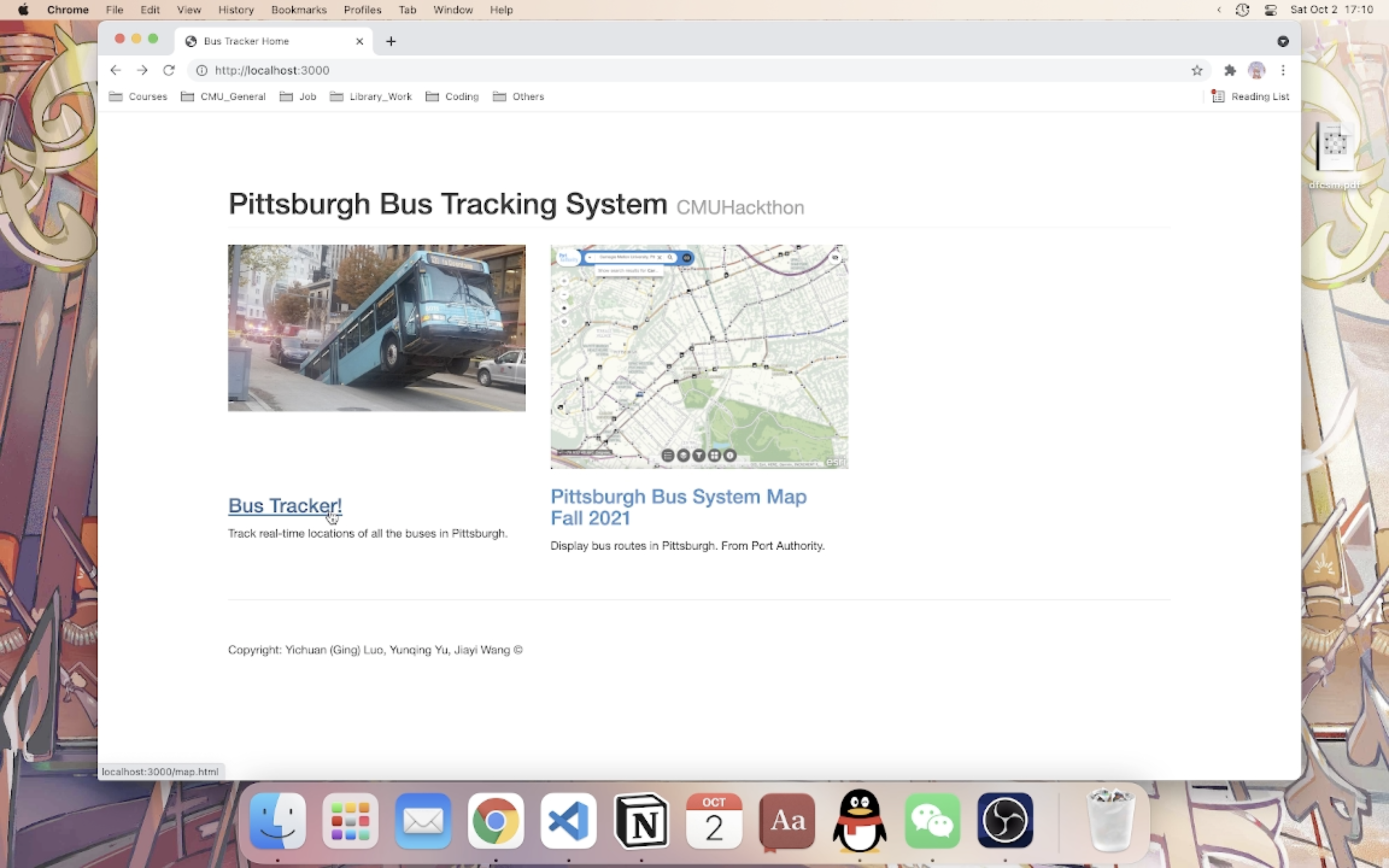Viewport: 1389px width, 868px height.
Task: Click the browser back arrow
Action: (x=115, y=70)
